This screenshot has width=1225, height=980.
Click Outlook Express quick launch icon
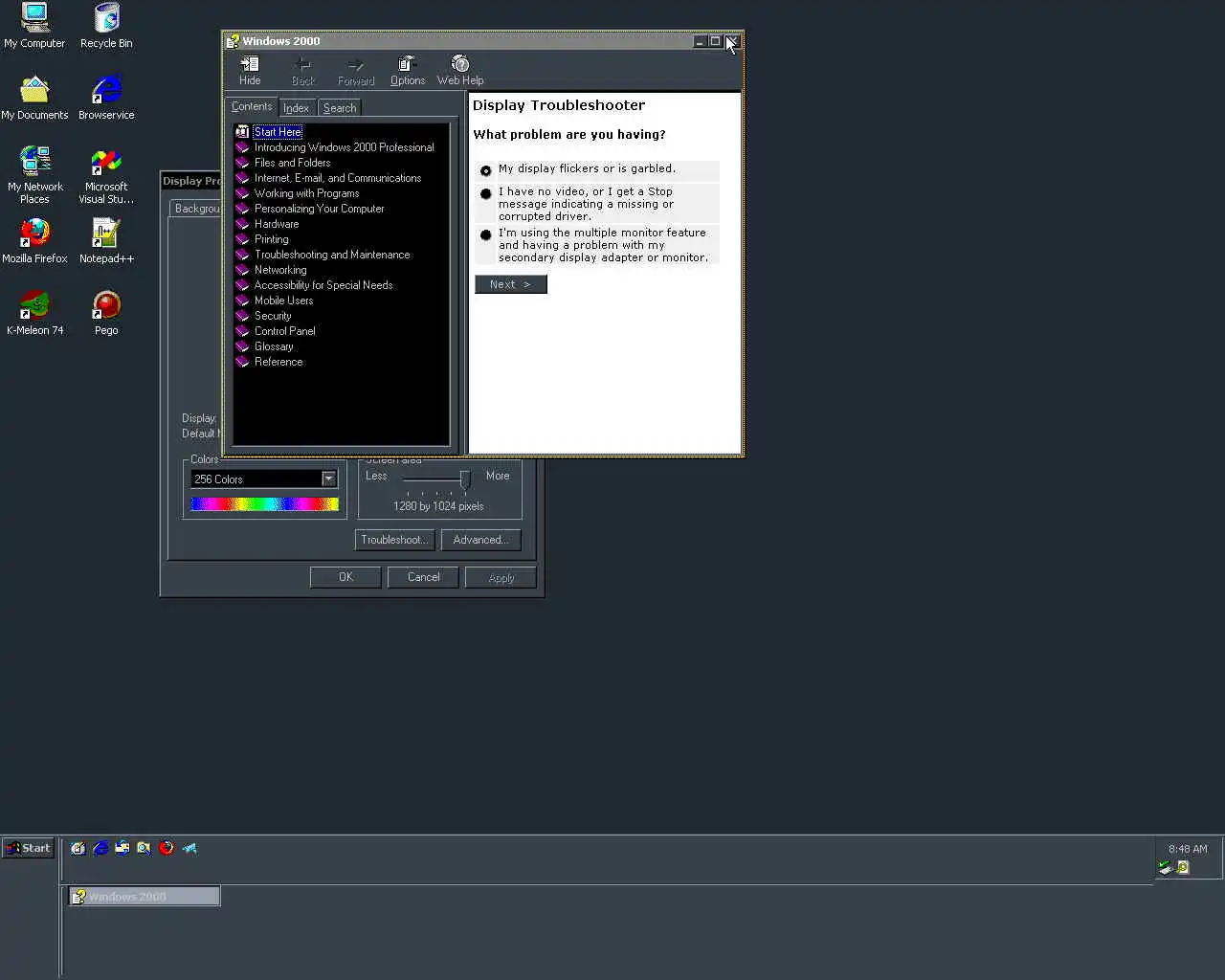coord(122,848)
